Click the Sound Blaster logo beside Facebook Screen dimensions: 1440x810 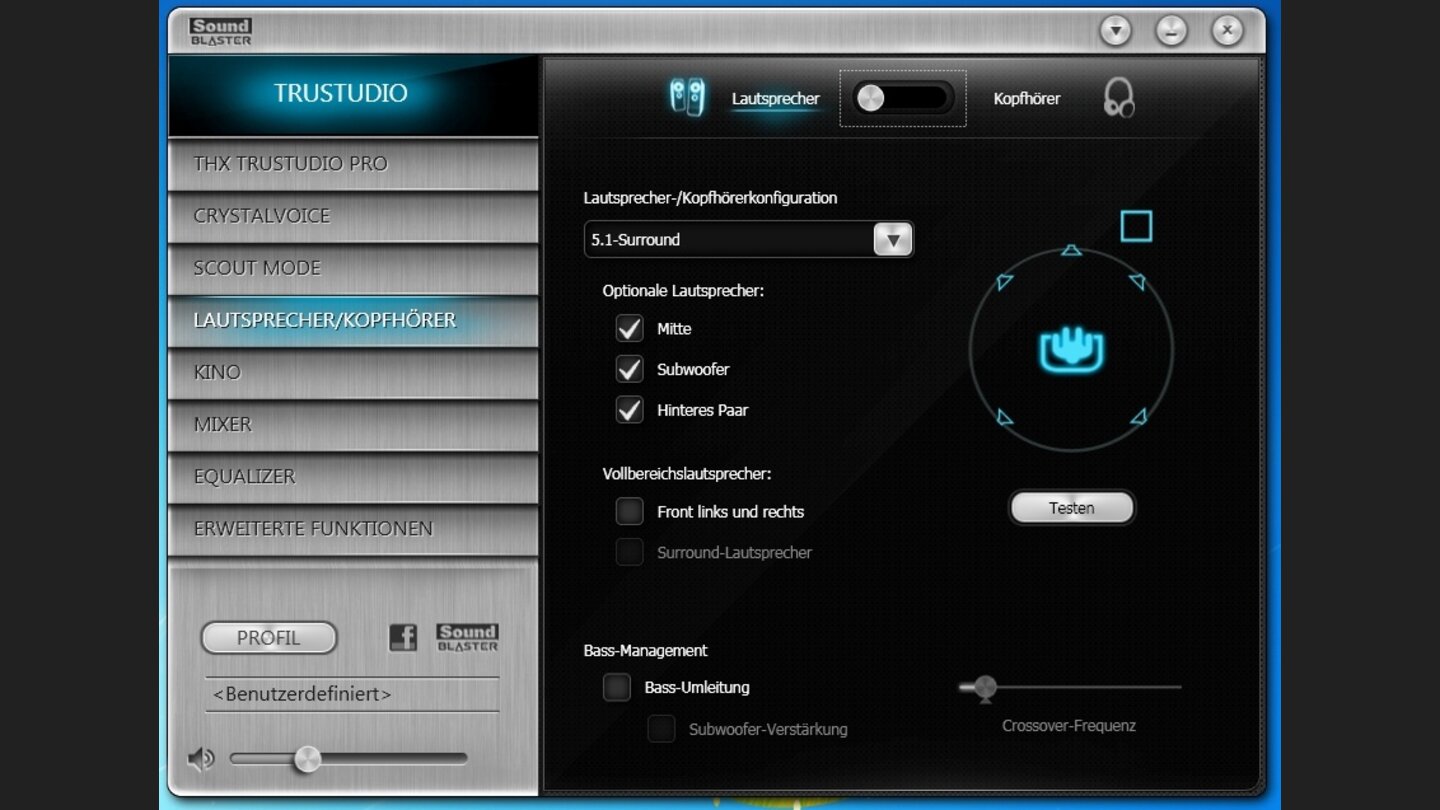click(x=467, y=637)
